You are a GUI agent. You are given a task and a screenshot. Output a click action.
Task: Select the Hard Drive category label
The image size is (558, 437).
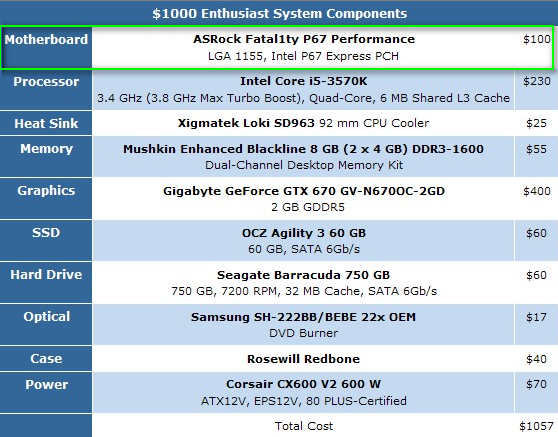click(x=46, y=275)
